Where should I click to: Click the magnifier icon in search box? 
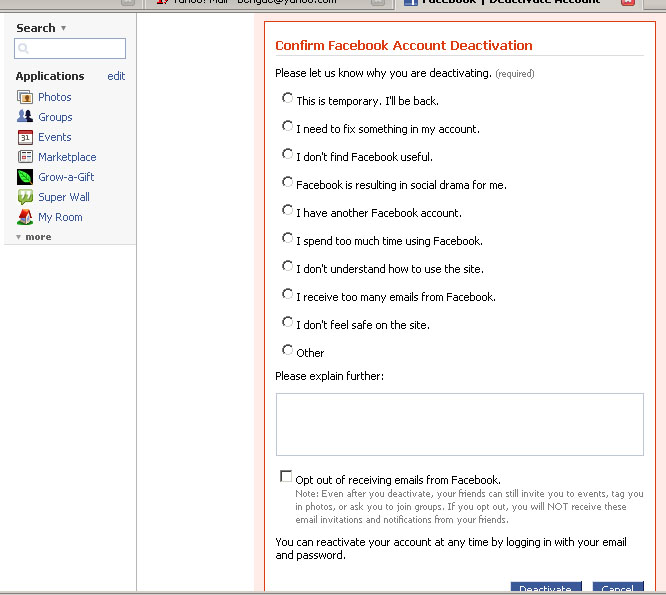click(23, 48)
